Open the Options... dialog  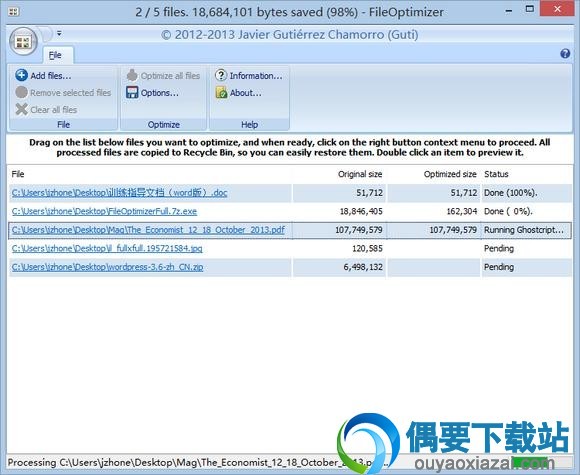pyautogui.click(x=159, y=93)
